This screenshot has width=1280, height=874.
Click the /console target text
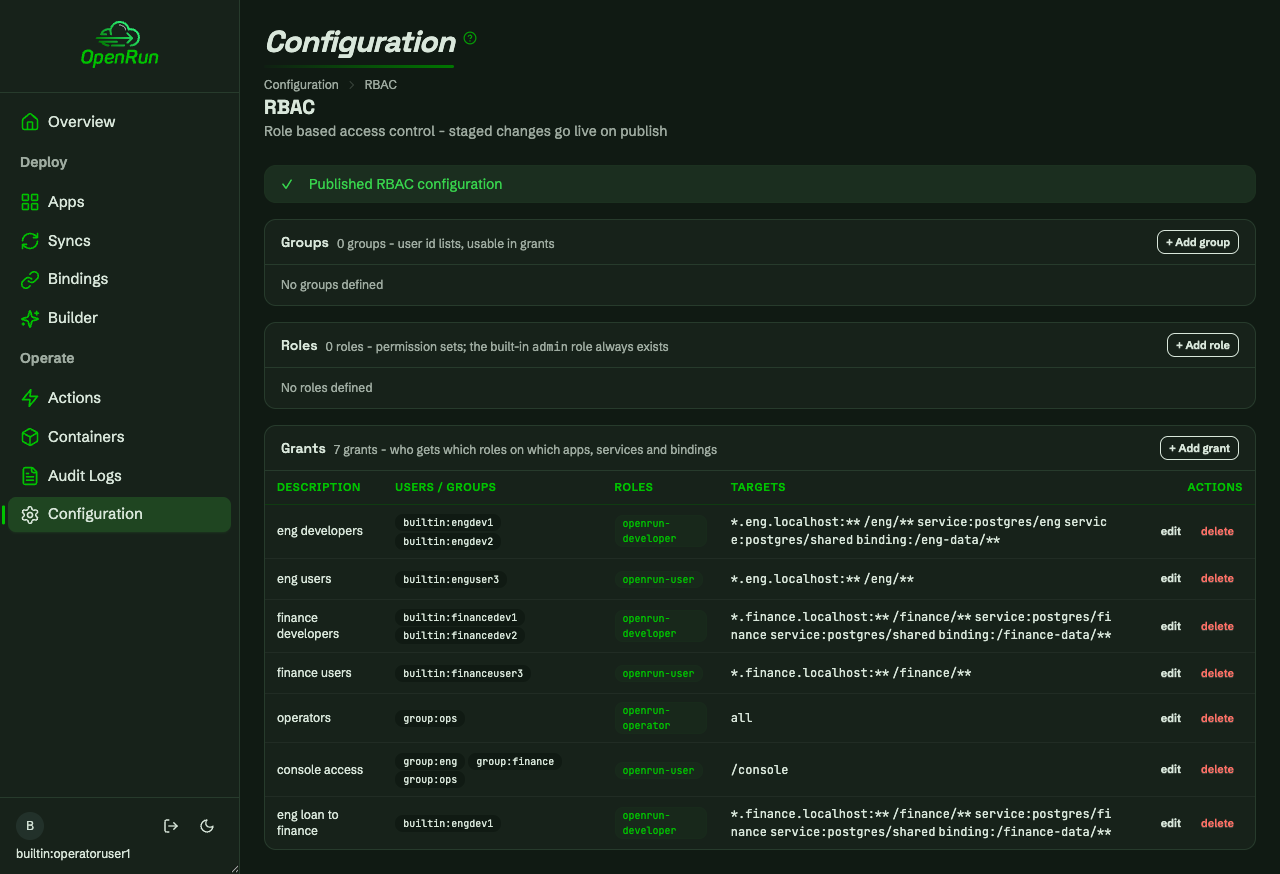point(760,770)
